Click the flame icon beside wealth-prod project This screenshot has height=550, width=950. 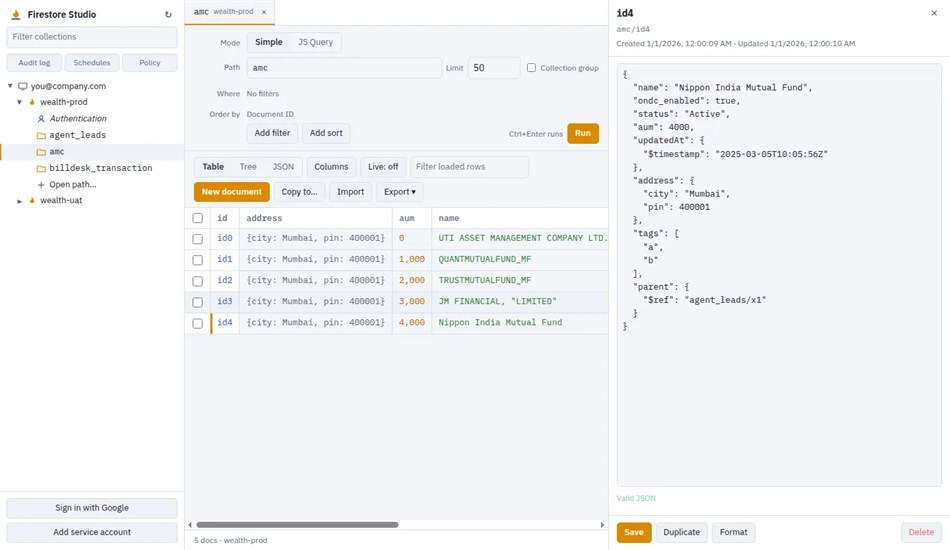(x=32, y=102)
